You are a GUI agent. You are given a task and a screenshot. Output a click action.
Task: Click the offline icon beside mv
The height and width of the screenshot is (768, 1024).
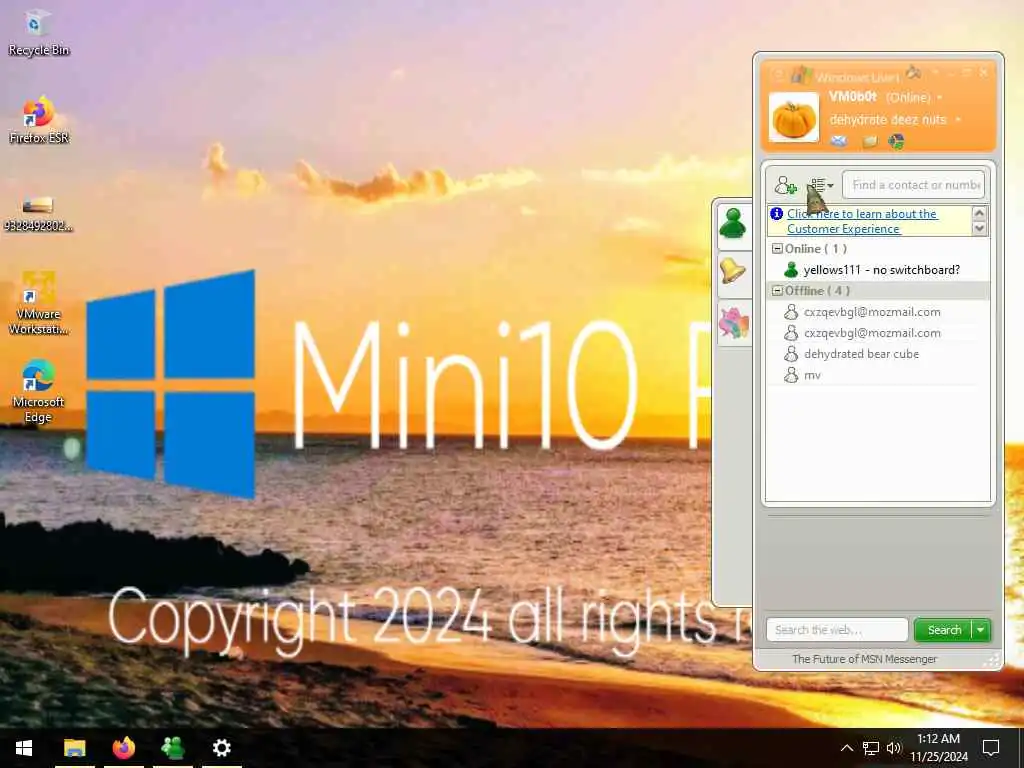point(791,375)
